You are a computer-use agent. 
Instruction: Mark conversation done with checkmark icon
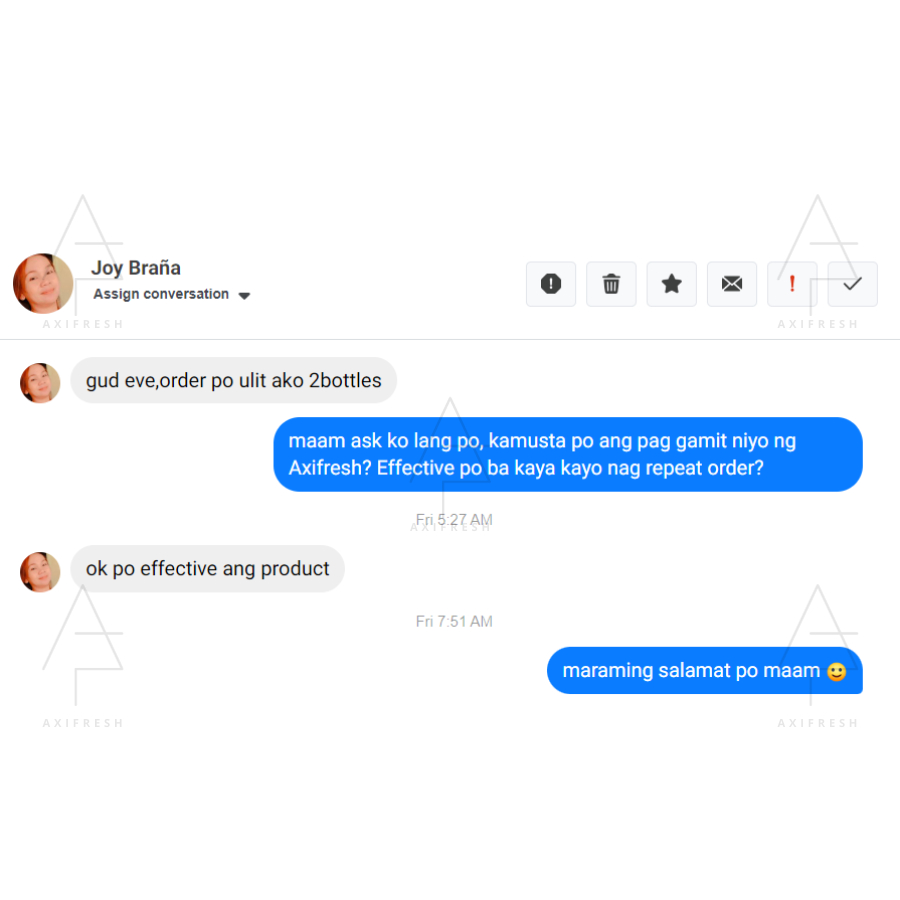(x=852, y=284)
